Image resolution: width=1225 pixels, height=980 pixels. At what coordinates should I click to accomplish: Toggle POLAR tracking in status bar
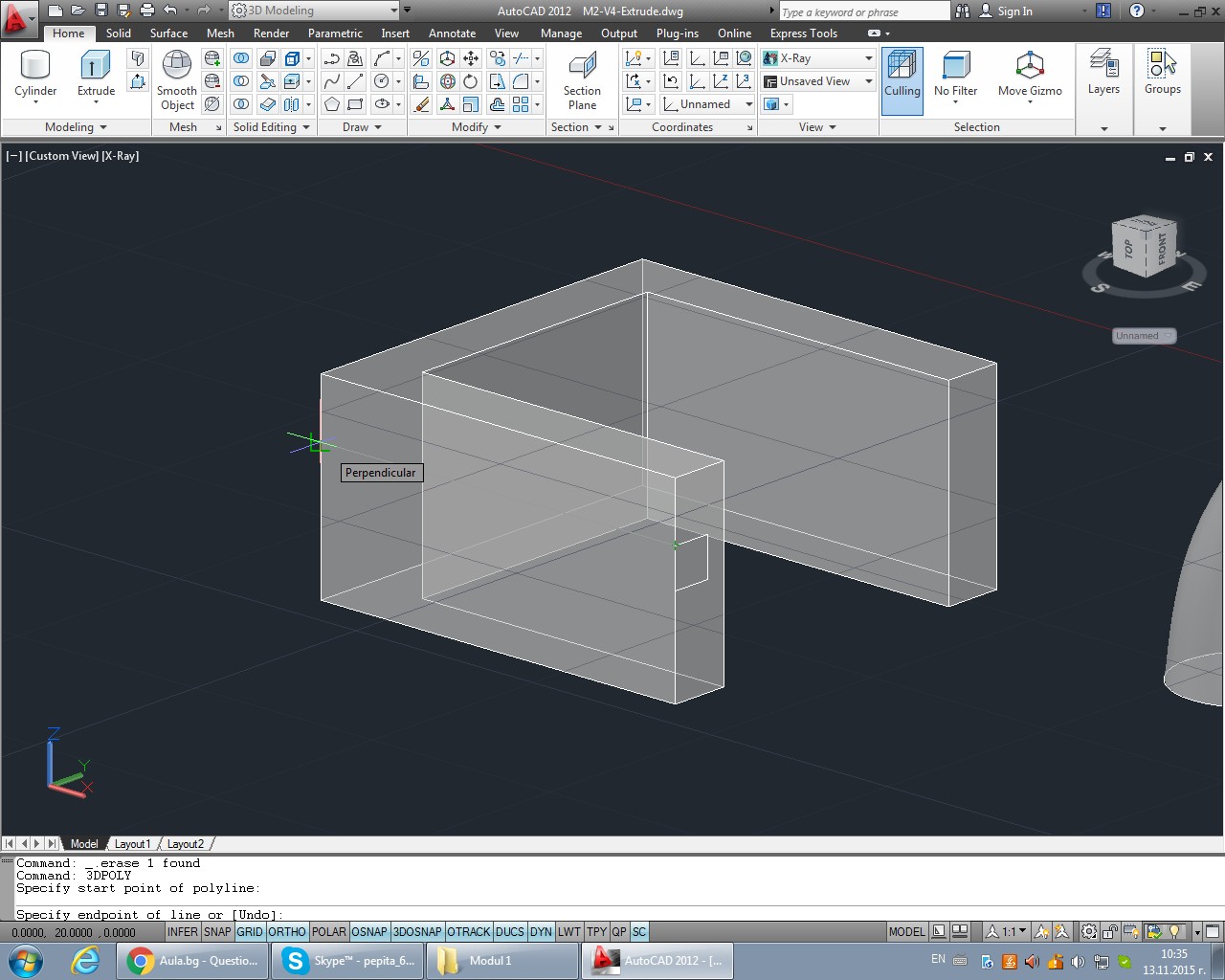click(328, 931)
